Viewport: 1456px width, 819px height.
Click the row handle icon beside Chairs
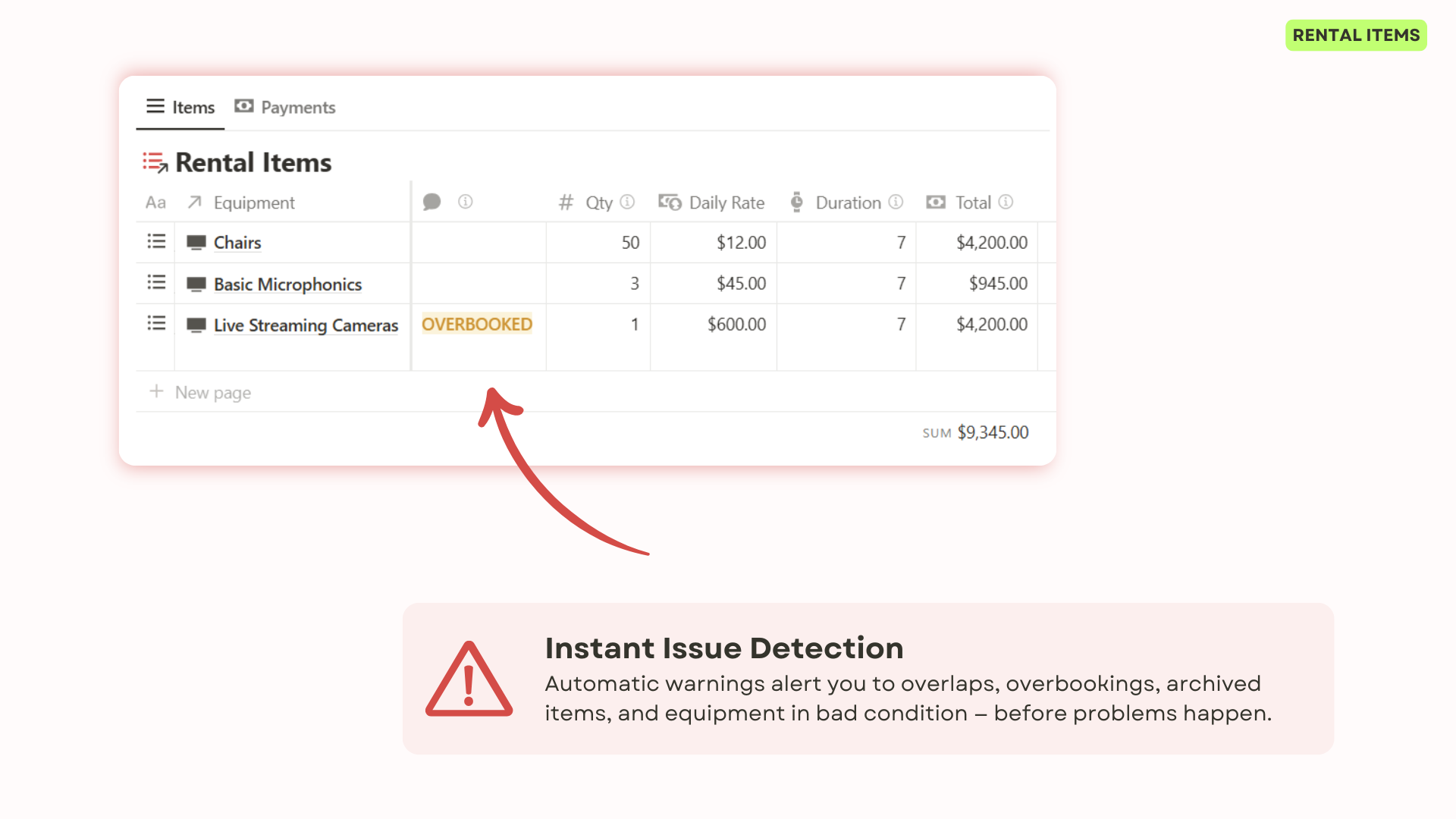[x=155, y=241]
